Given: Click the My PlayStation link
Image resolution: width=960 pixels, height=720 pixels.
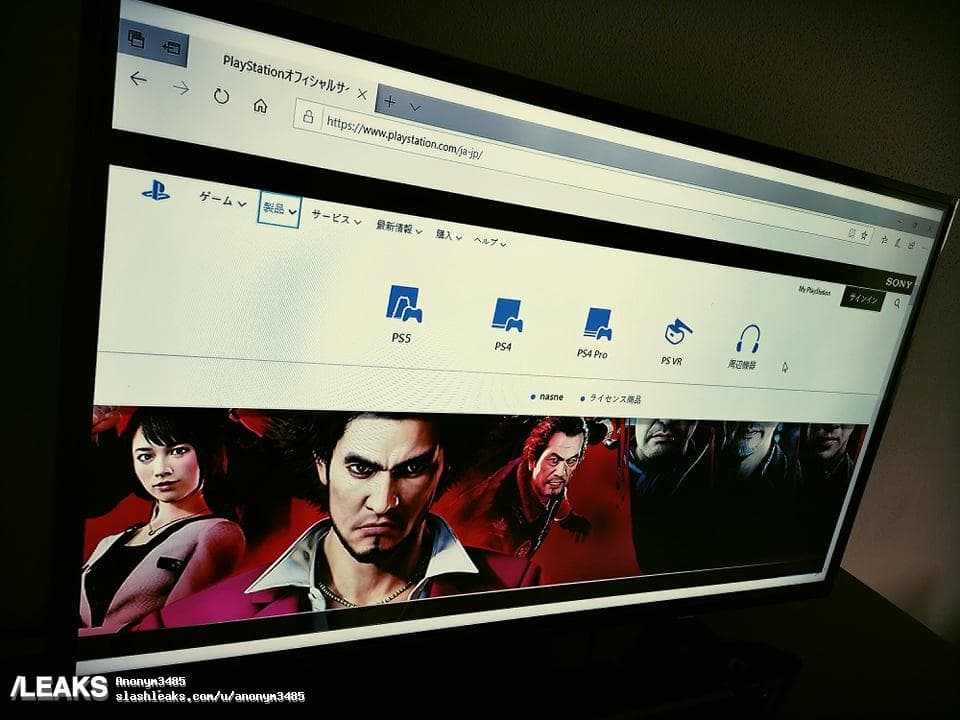Looking at the screenshot, I should [815, 290].
